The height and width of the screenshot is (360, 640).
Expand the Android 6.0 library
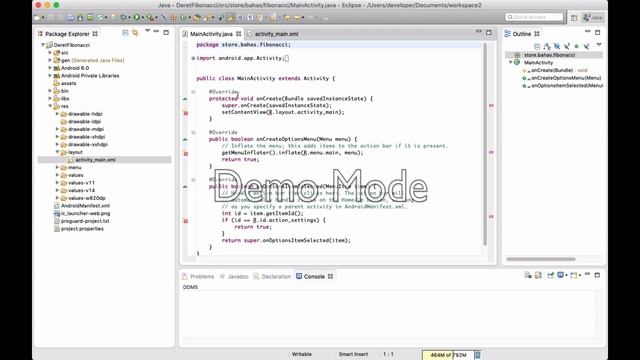50,68
